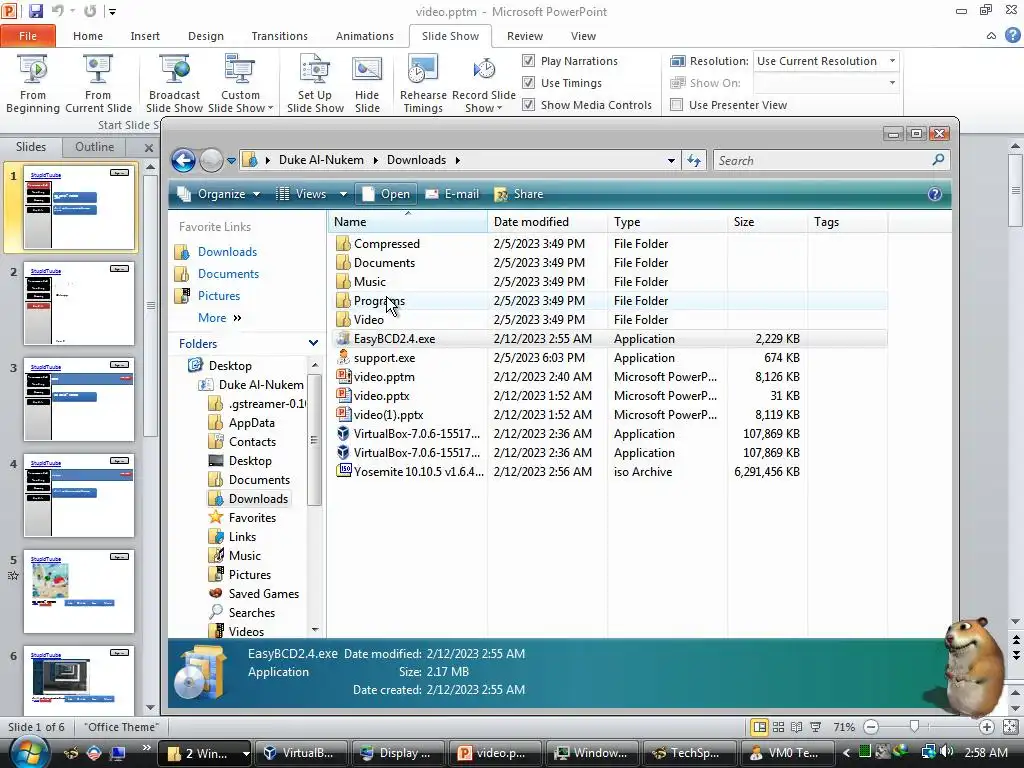The width and height of the screenshot is (1024, 768).
Task: Select the EasyBCD2.4.exe file
Action: [394, 339]
